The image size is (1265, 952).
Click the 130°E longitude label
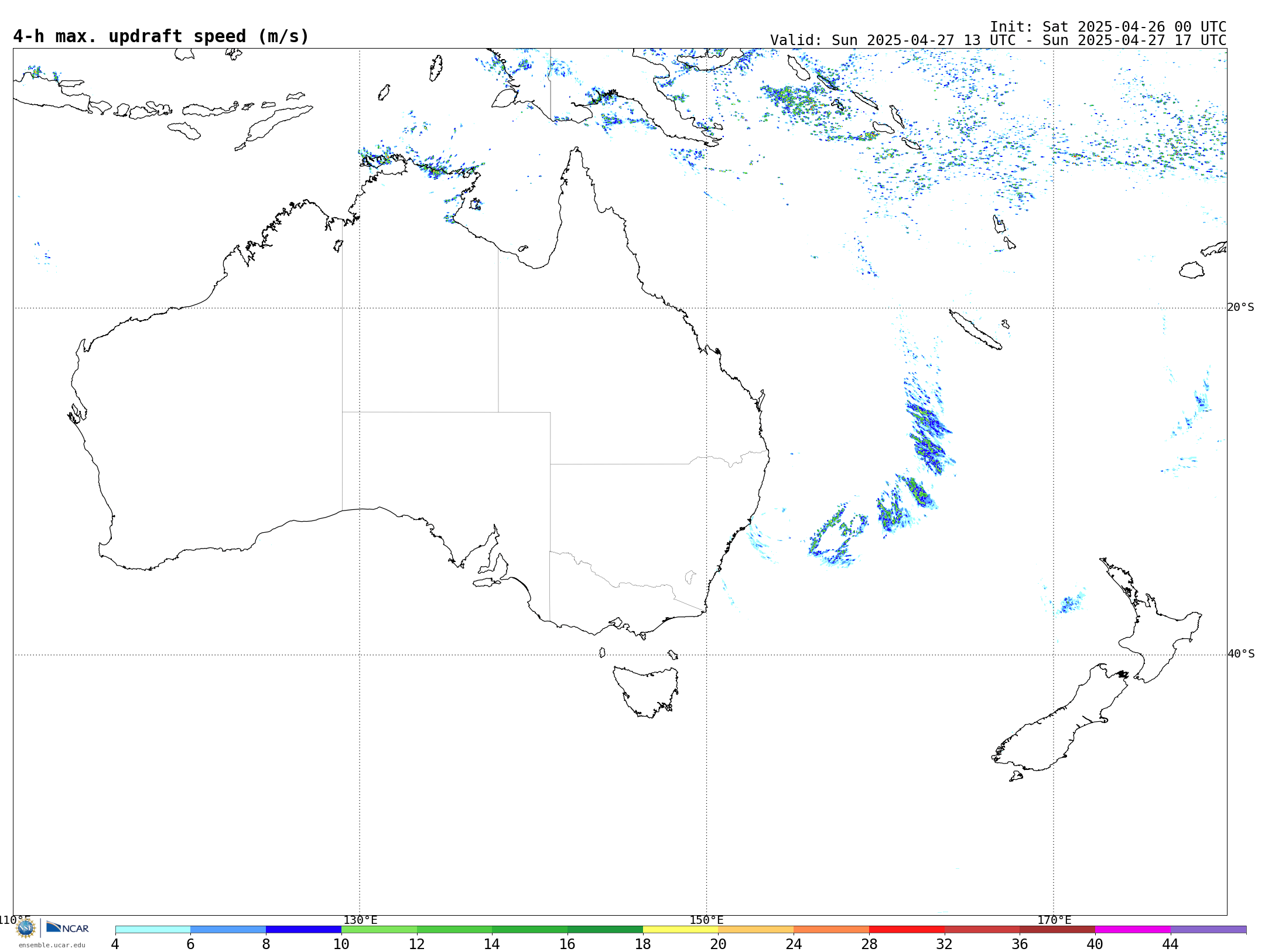tap(360, 920)
